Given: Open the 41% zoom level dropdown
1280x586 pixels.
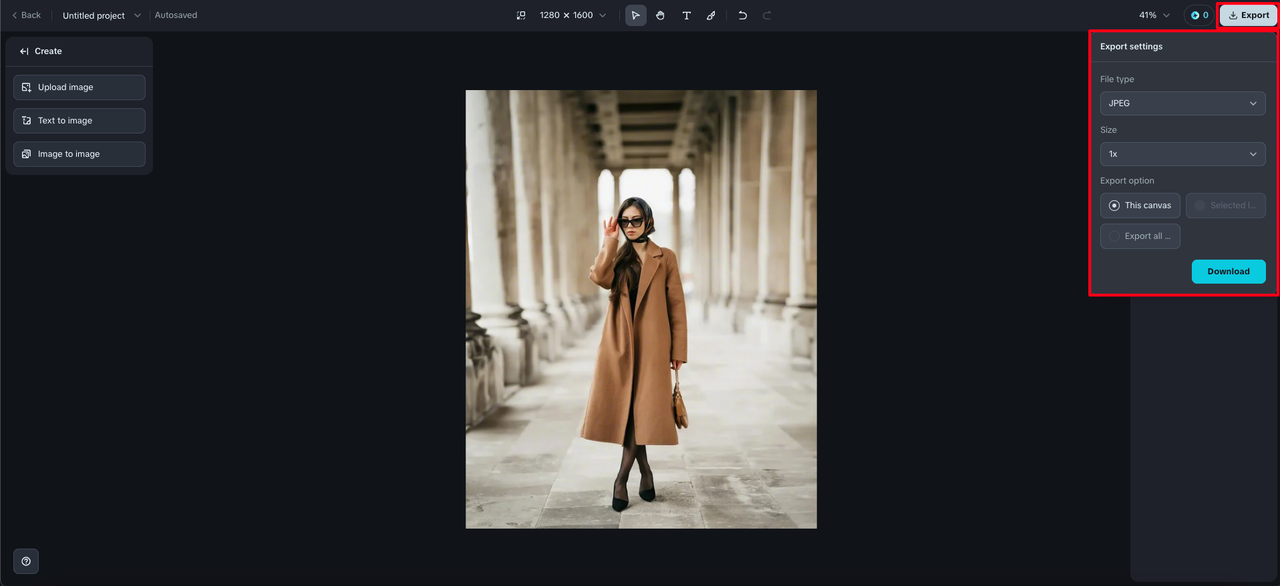Looking at the screenshot, I should [1154, 15].
